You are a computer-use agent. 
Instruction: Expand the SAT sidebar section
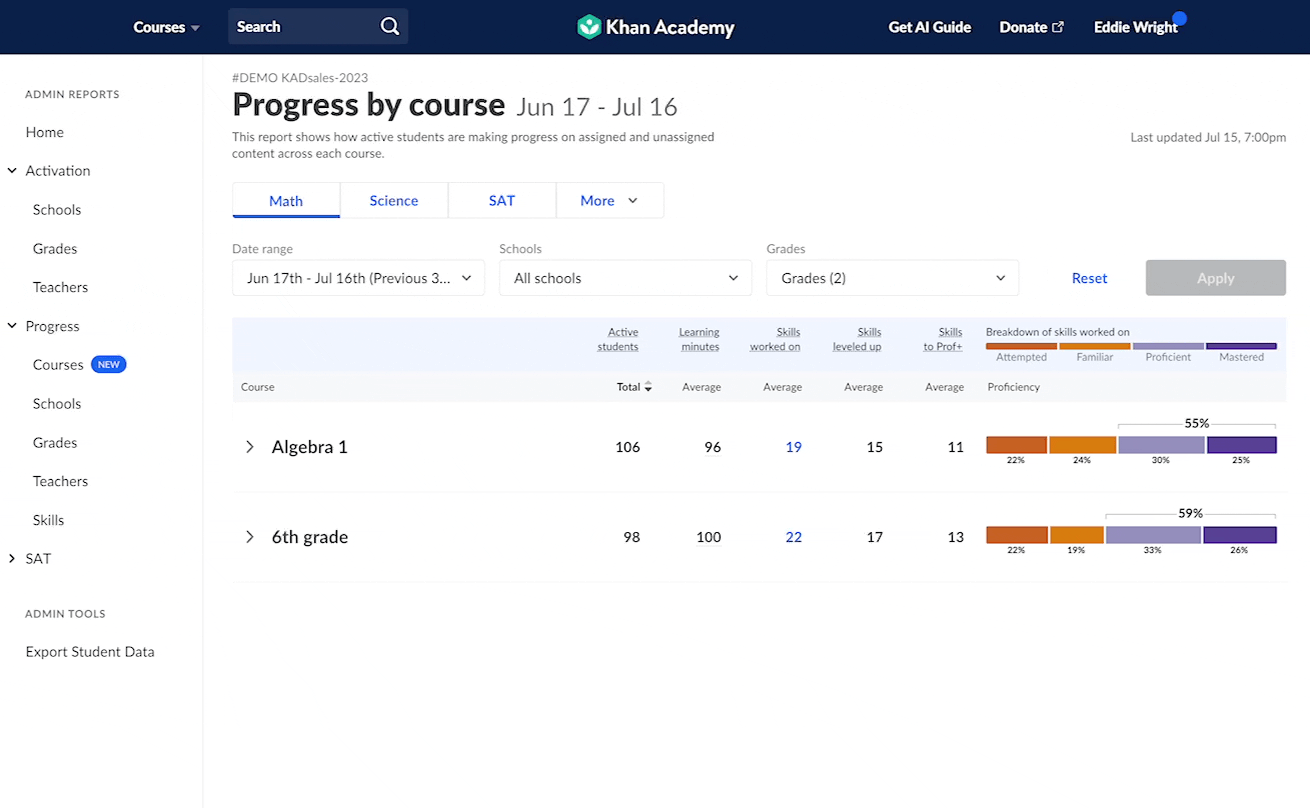(x=12, y=559)
